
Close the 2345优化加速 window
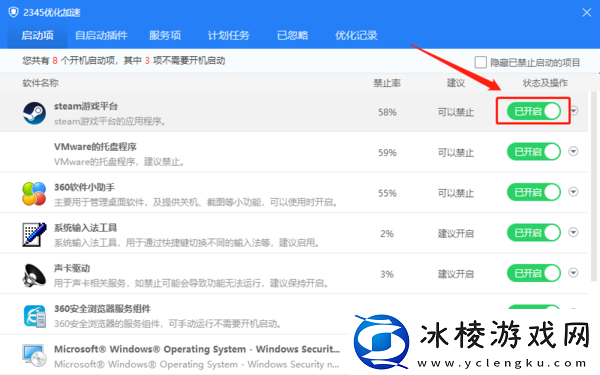point(587,13)
